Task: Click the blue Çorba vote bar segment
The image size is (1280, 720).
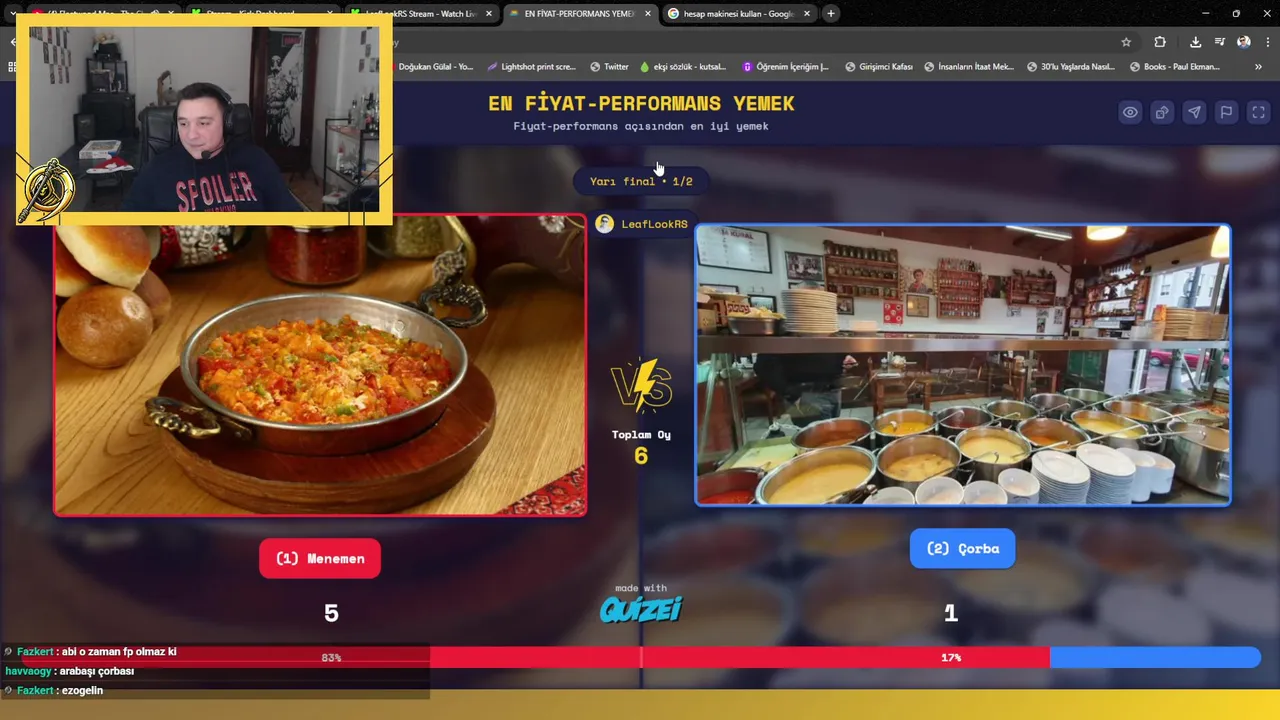Action: [1155, 657]
